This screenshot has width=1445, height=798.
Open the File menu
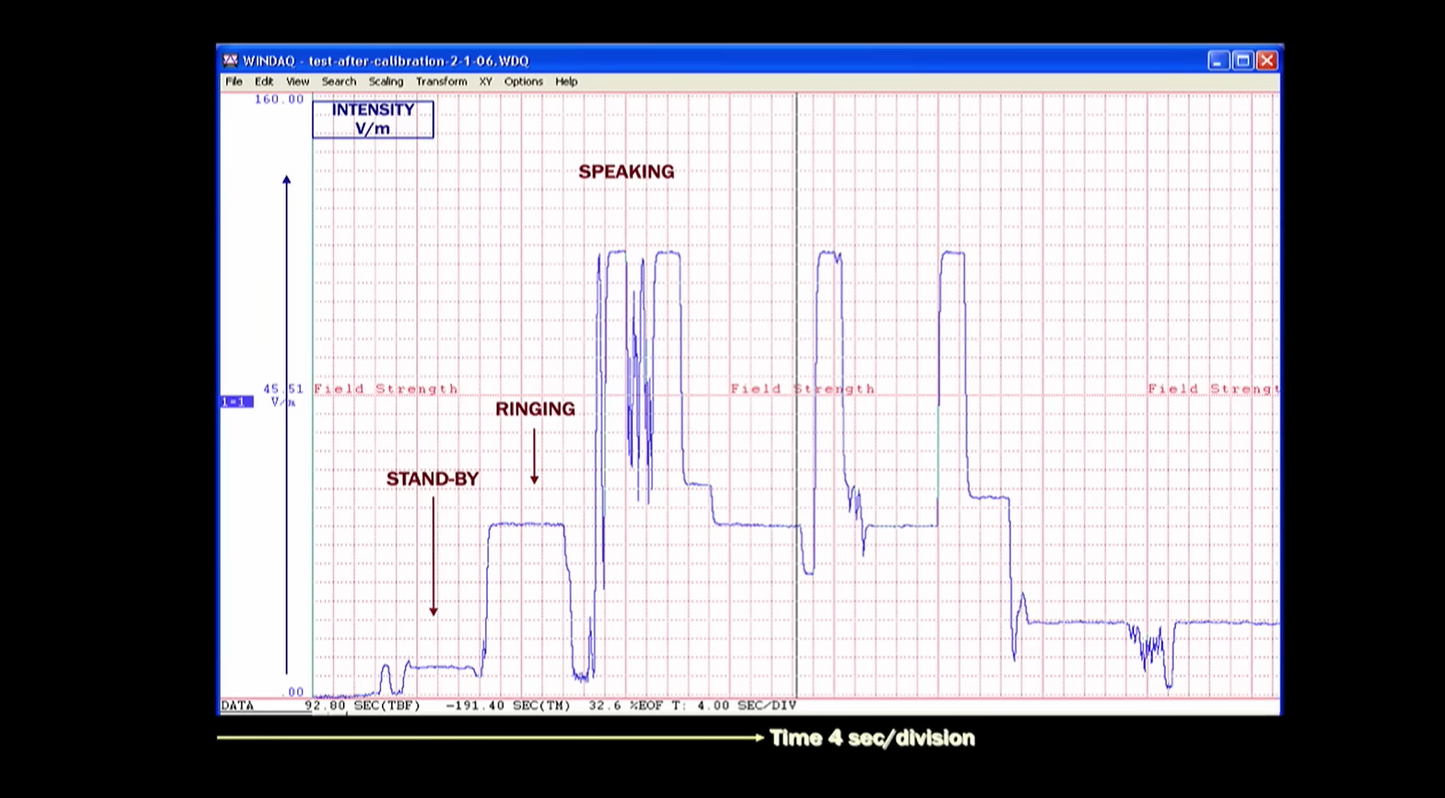point(233,81)
